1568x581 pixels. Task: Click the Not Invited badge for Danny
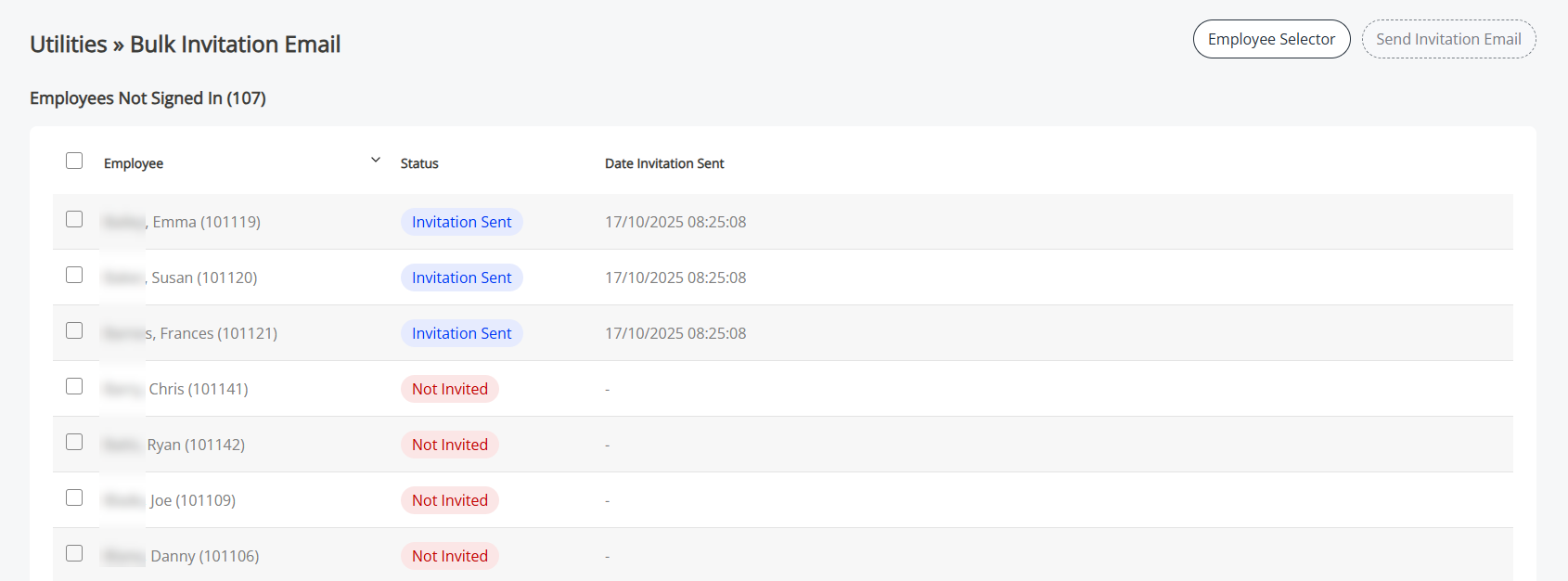(x=450, y=556)
